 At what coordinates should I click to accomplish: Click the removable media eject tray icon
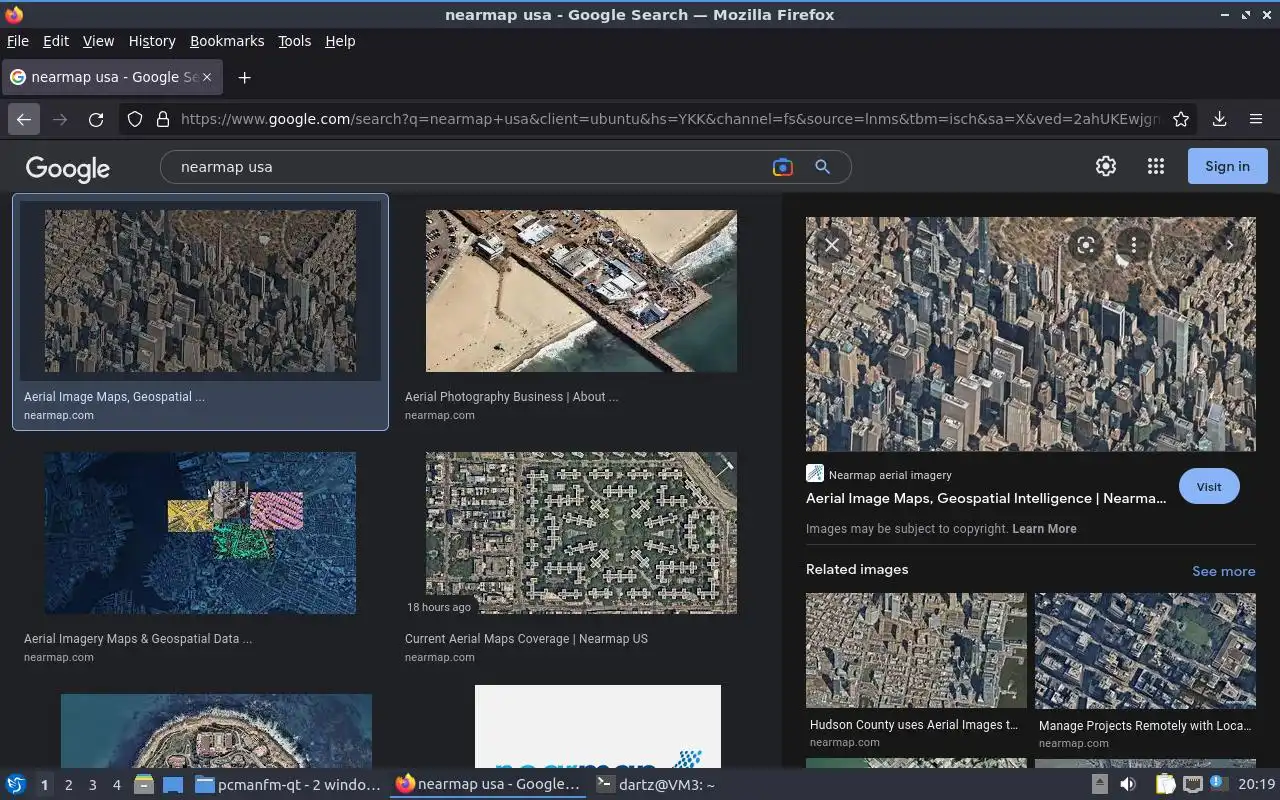click(1099, 785)
